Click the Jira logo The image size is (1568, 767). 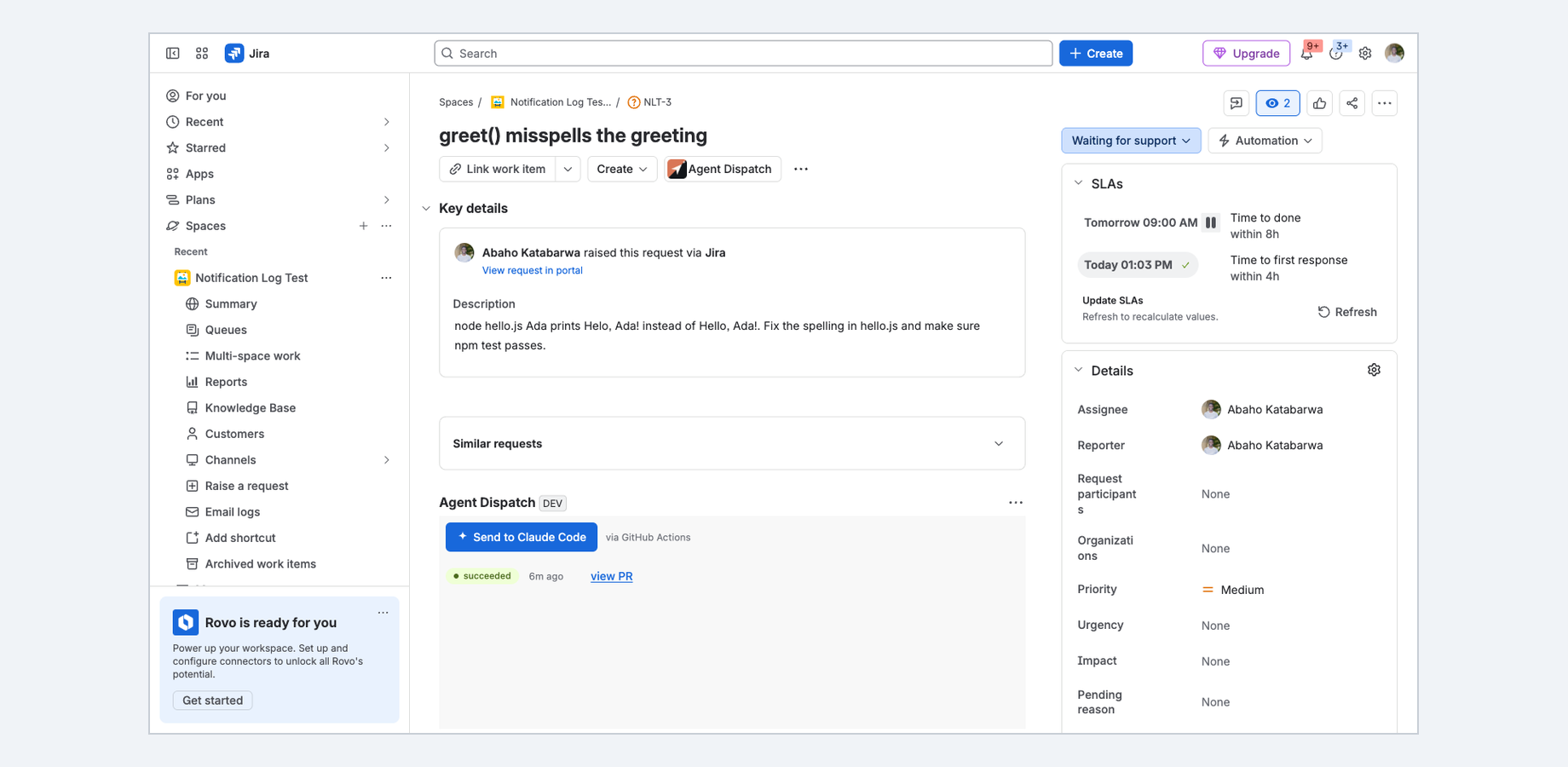coord(247,53)
